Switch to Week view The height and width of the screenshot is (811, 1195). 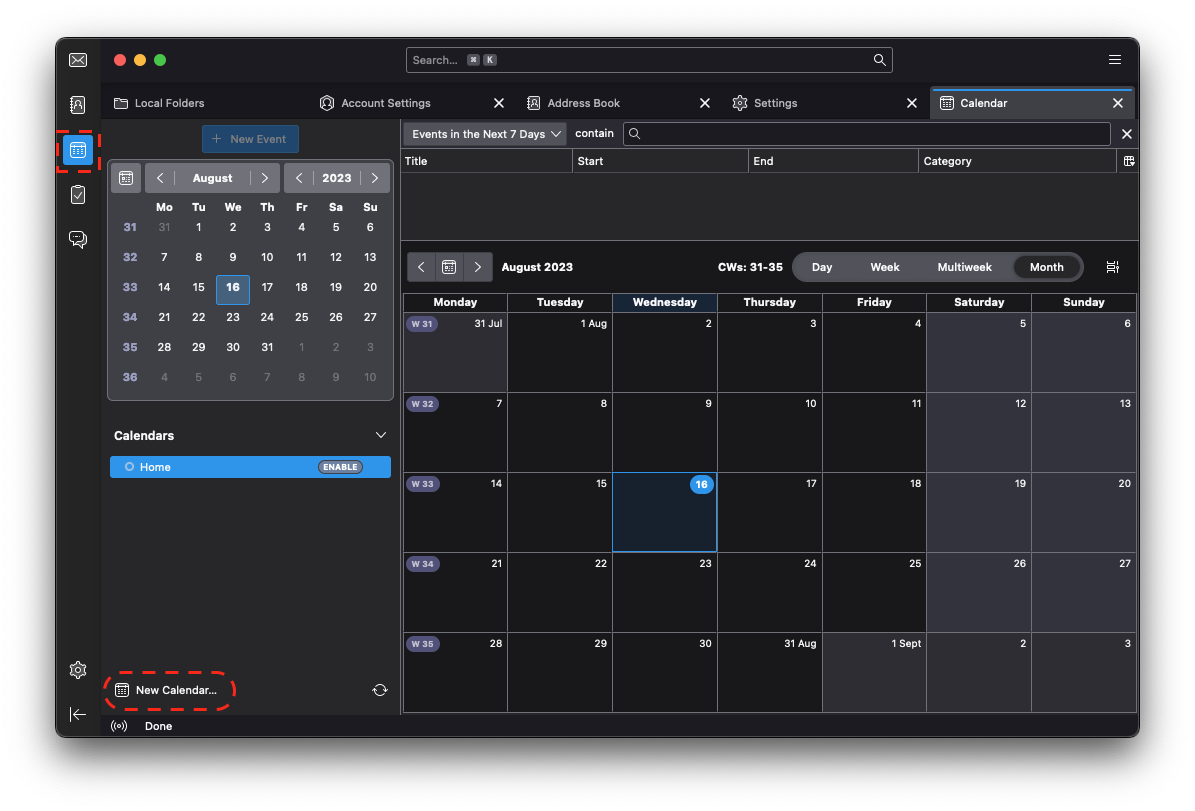[884, 267]
